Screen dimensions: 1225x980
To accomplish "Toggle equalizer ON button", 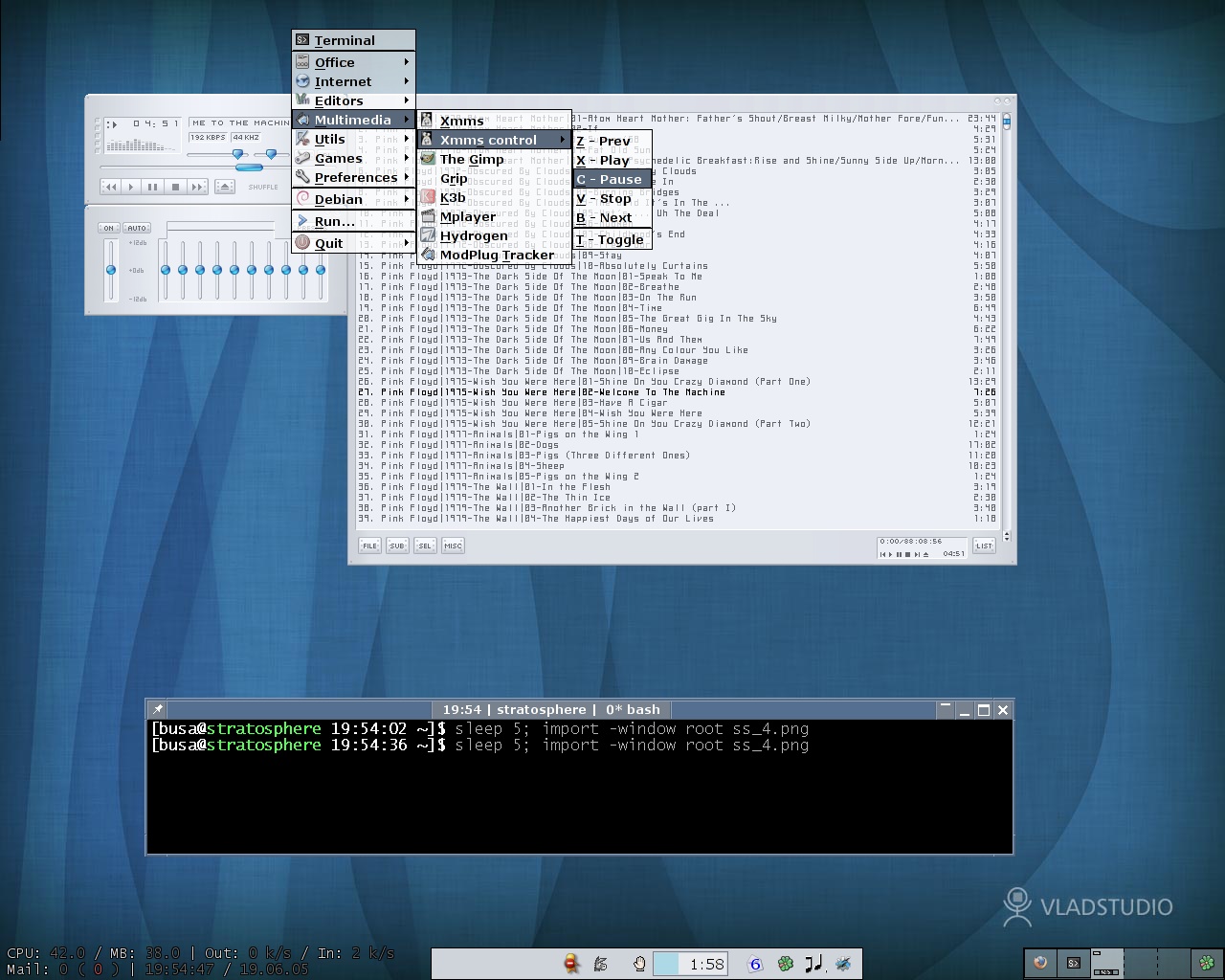I will tap(109, 228).
